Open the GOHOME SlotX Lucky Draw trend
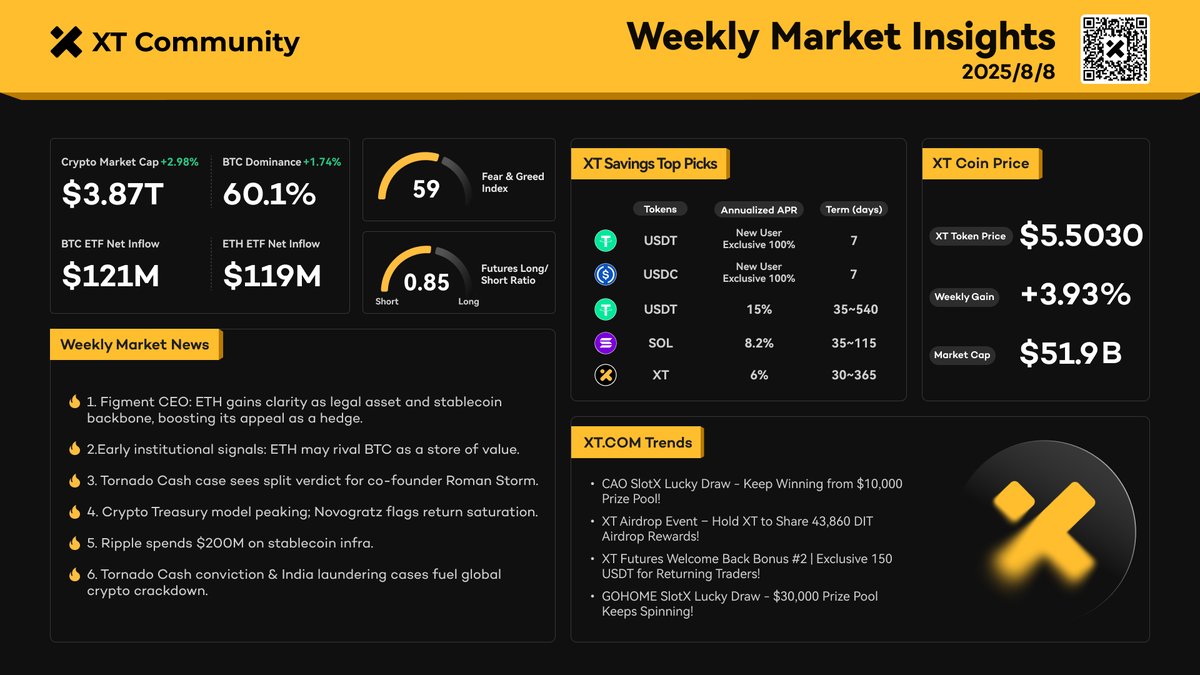 click(x=740, y=604)
